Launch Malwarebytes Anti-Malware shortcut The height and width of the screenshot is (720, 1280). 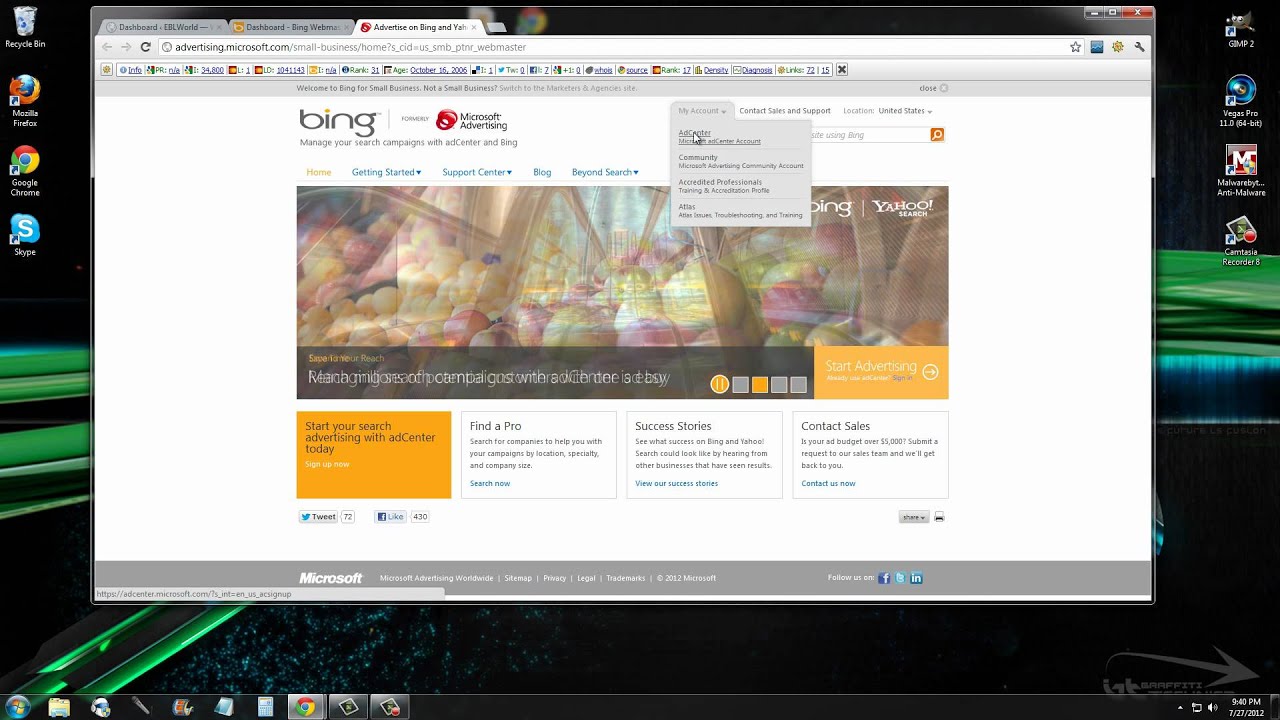tap(1241, 171)
